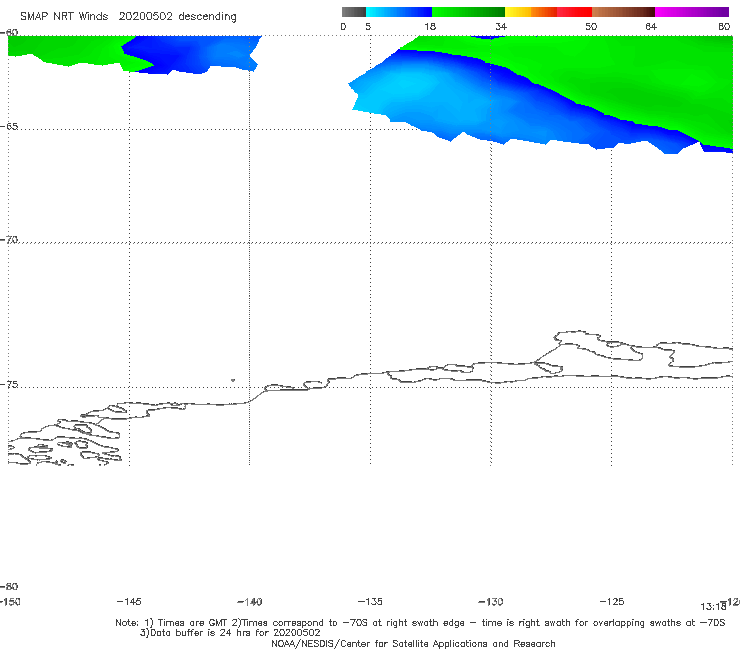Click the colorbar label '18'
This screenshot has height=650, width=740.
(x=430, y=27)
